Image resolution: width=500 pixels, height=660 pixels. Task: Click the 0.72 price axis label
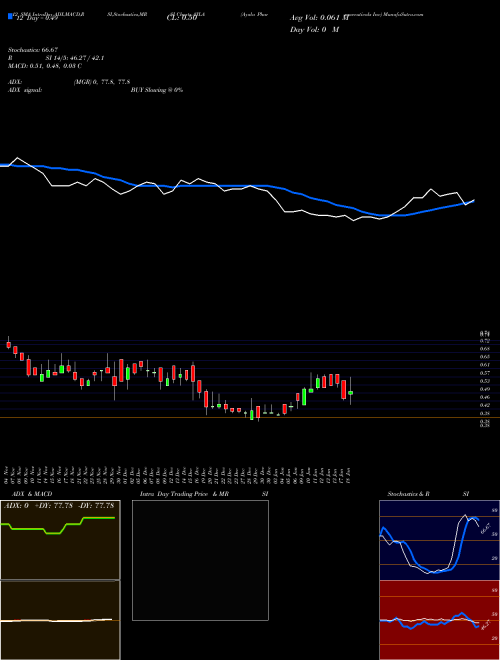pos(484,341)
